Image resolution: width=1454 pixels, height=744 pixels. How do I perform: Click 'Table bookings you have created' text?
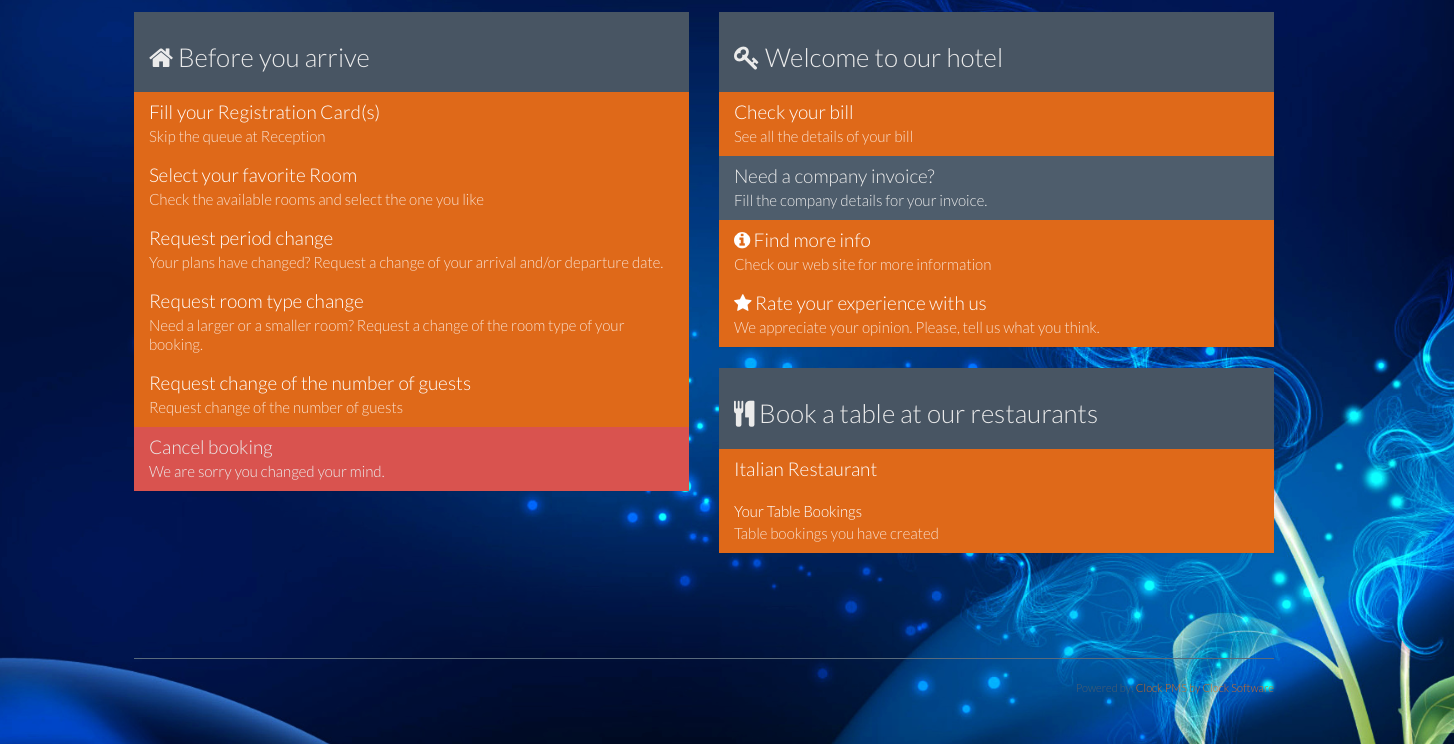coord(836,534)
